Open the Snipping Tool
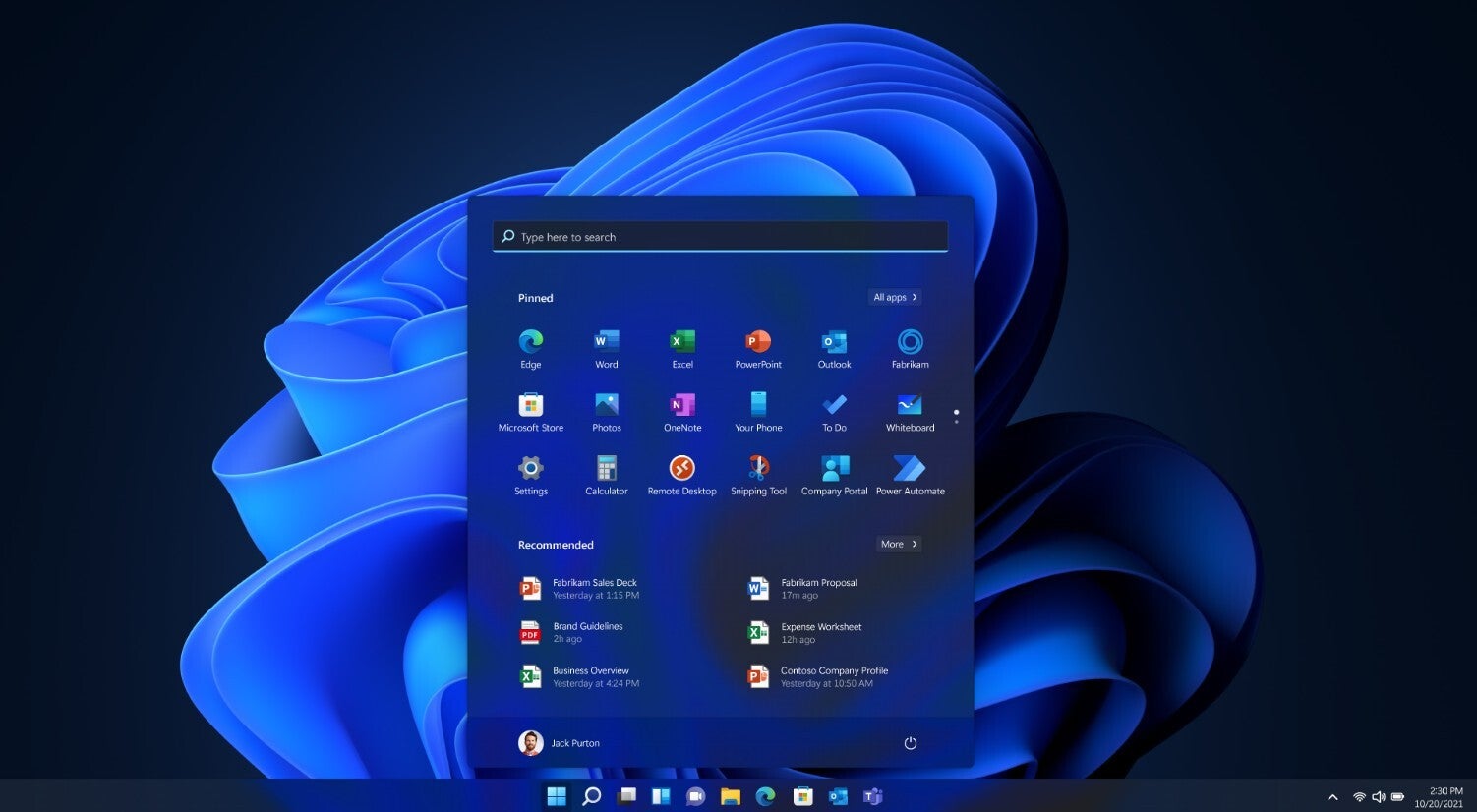Image resolution: width=1477 pixels, height=812 pixels. coord(757,469)
